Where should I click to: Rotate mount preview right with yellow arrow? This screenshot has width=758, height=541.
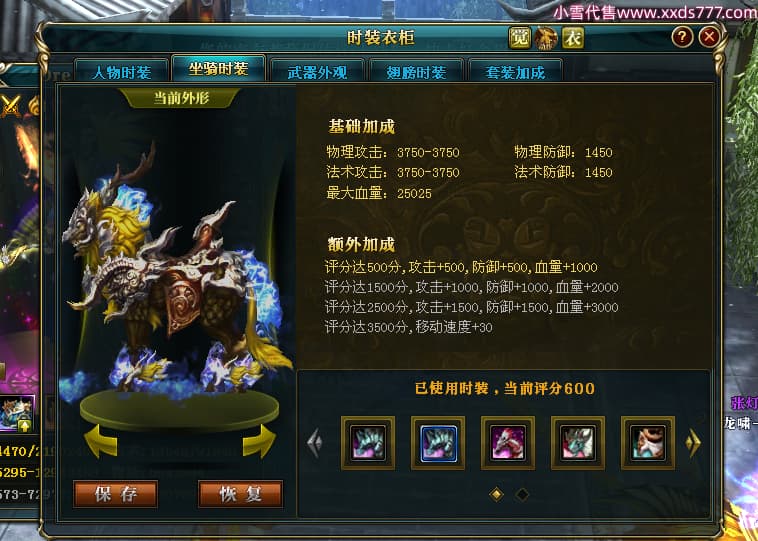coord(259,441)
